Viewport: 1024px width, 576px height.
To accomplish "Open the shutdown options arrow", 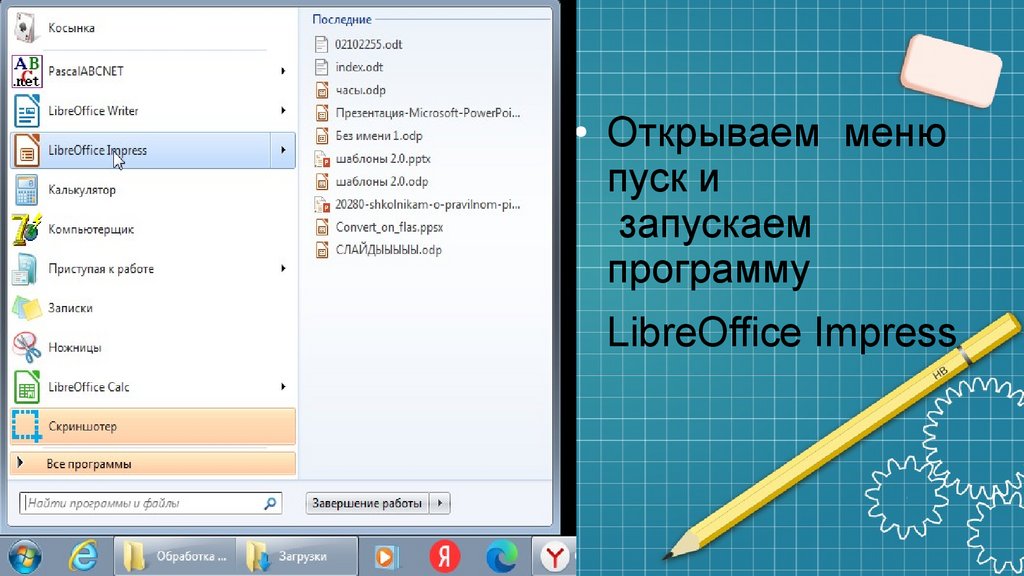I will pyautogui.click(x=440, y=503).
